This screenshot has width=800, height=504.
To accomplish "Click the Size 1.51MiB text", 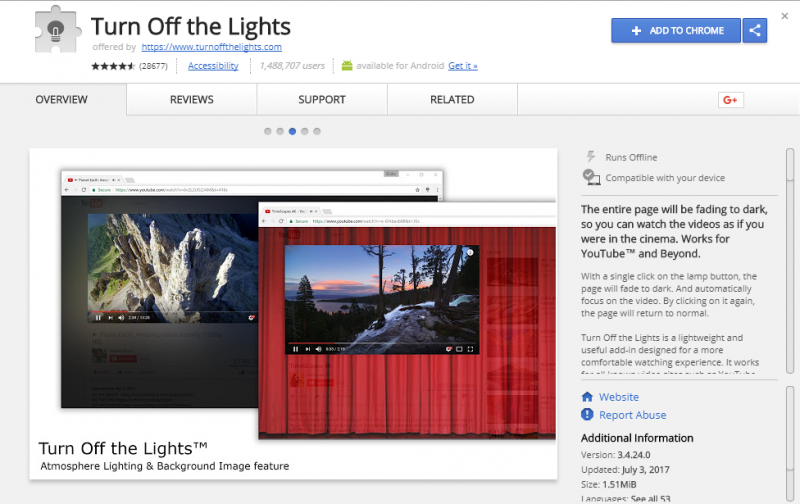I will [x=609, y=485].
